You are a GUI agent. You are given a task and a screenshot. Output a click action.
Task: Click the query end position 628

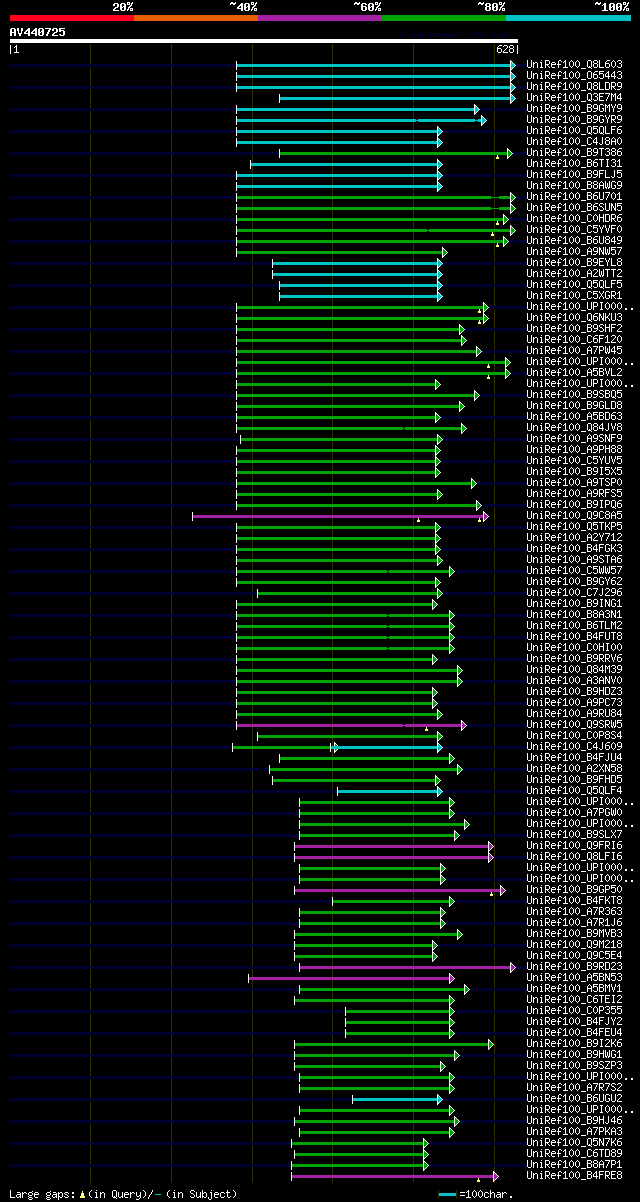point(505,49)
